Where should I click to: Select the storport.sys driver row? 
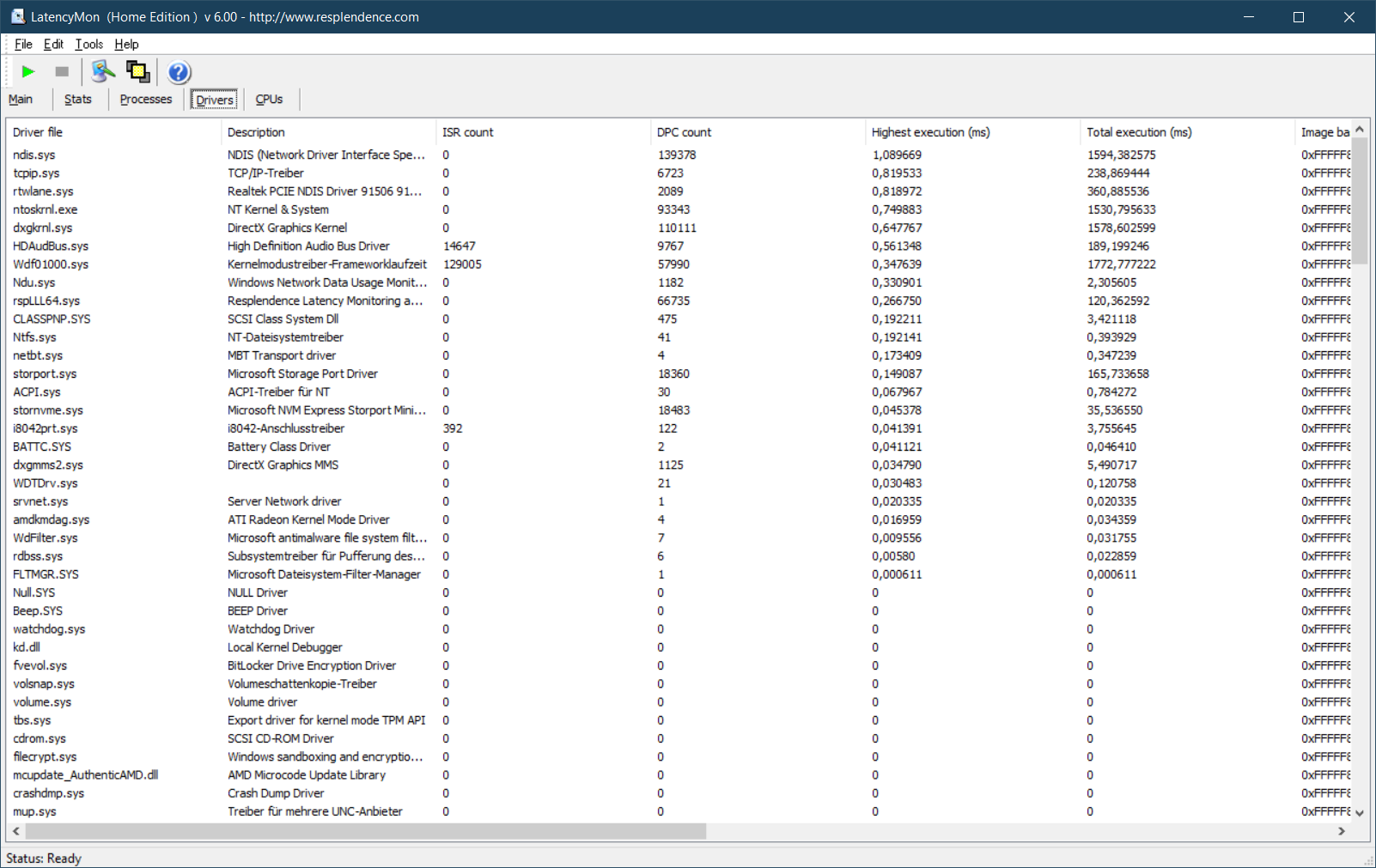pos(679,373)
